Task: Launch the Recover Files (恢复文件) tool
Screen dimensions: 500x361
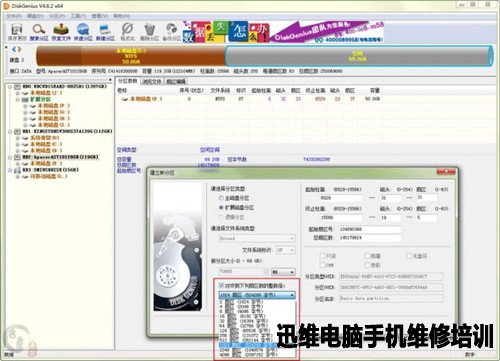Action: [x=61, y=32]
